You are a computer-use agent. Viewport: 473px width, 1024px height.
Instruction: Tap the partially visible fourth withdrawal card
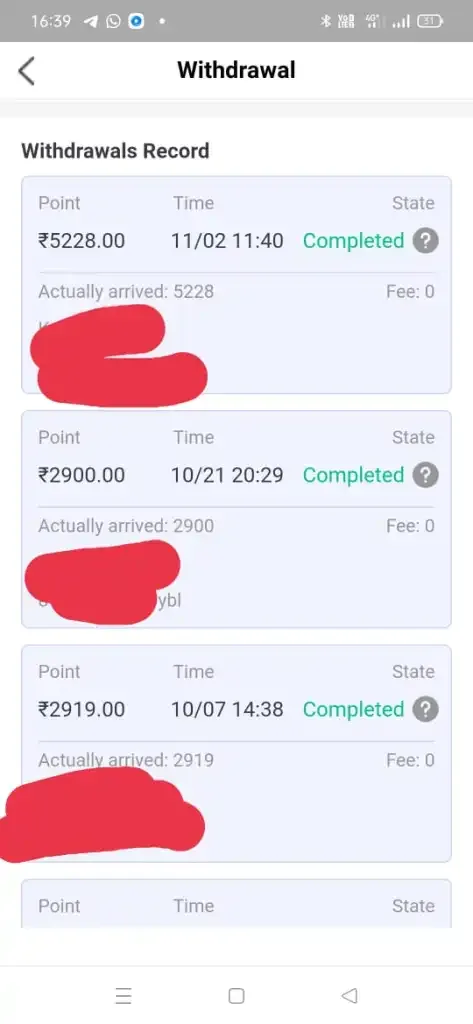click(236, 904)
